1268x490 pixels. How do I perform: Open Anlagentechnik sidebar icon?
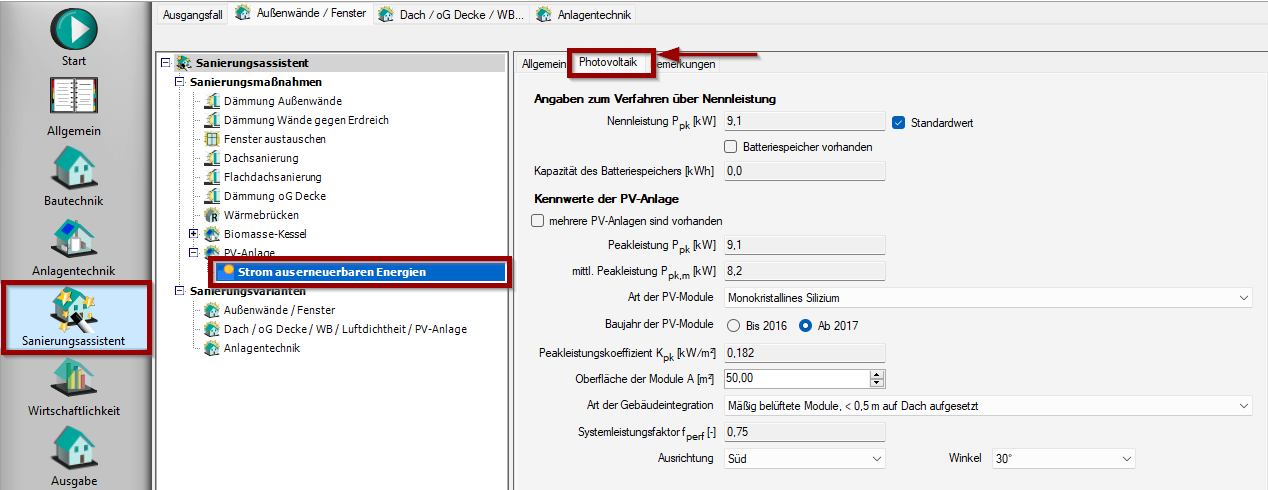pos(74,238)
